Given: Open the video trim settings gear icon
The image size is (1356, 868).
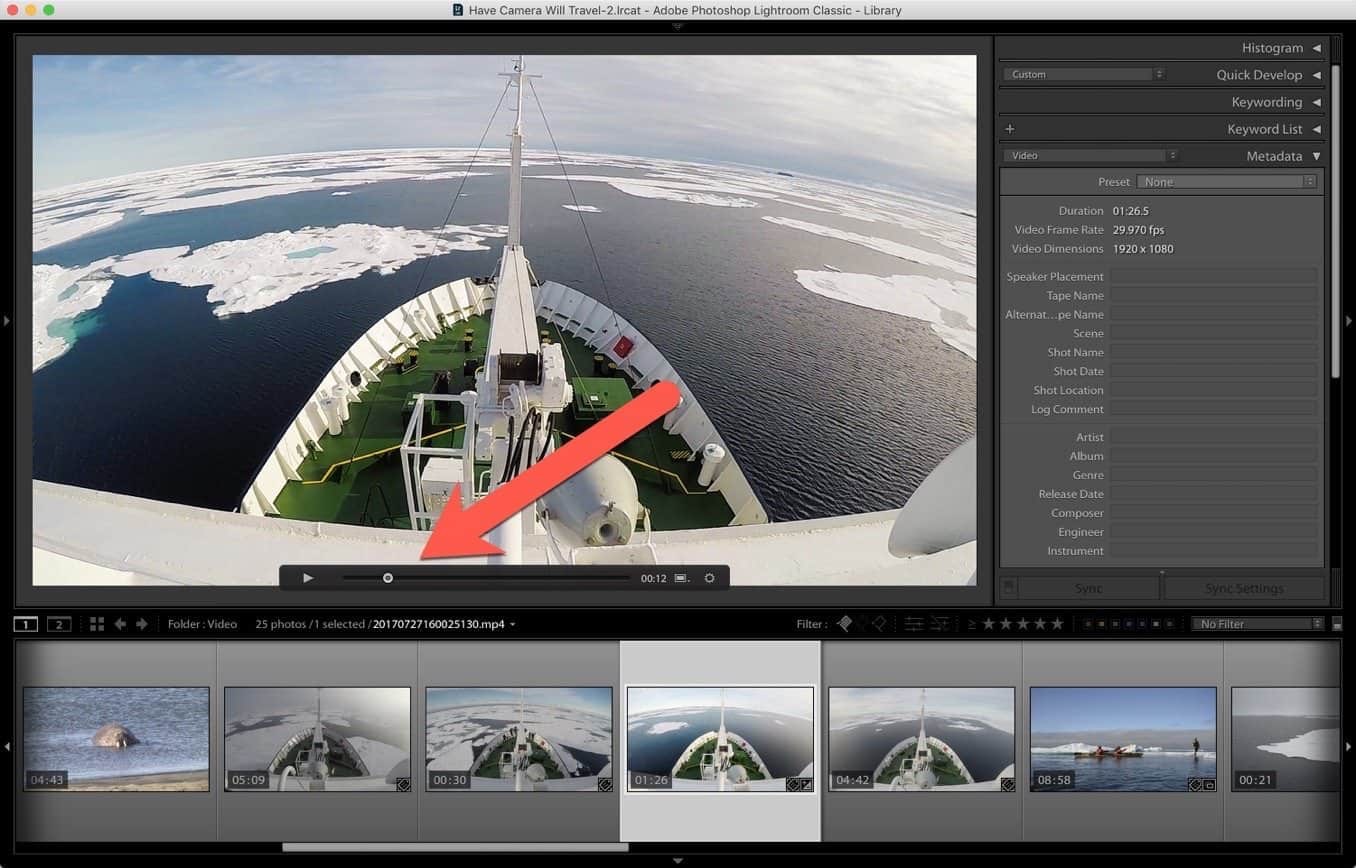Looking at the screenshot, I should [710, 577].
